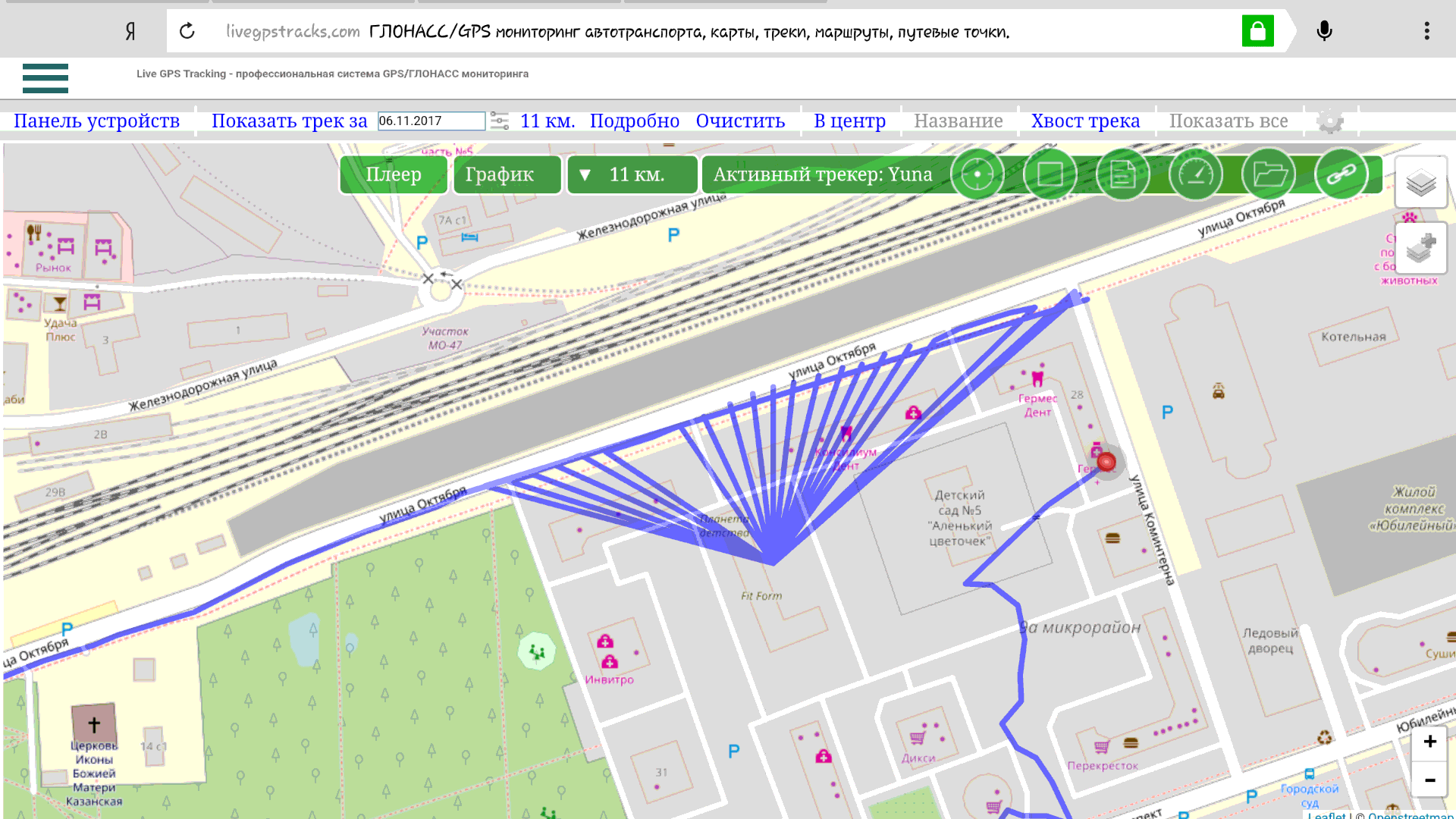The image size is (1456, 819).
Task: Reload the page
Action: tap(187, 31)
